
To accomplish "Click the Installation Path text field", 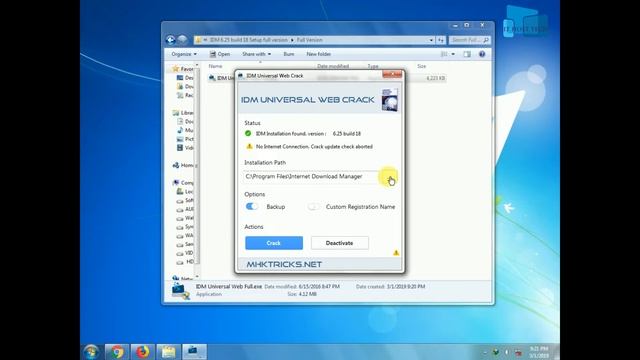I will (312, 177).
